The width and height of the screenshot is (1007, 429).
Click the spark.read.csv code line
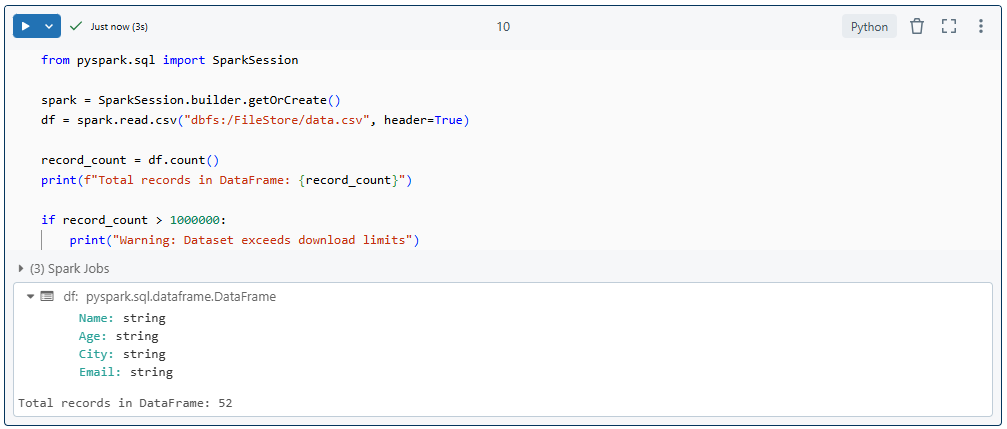point(255,120)
